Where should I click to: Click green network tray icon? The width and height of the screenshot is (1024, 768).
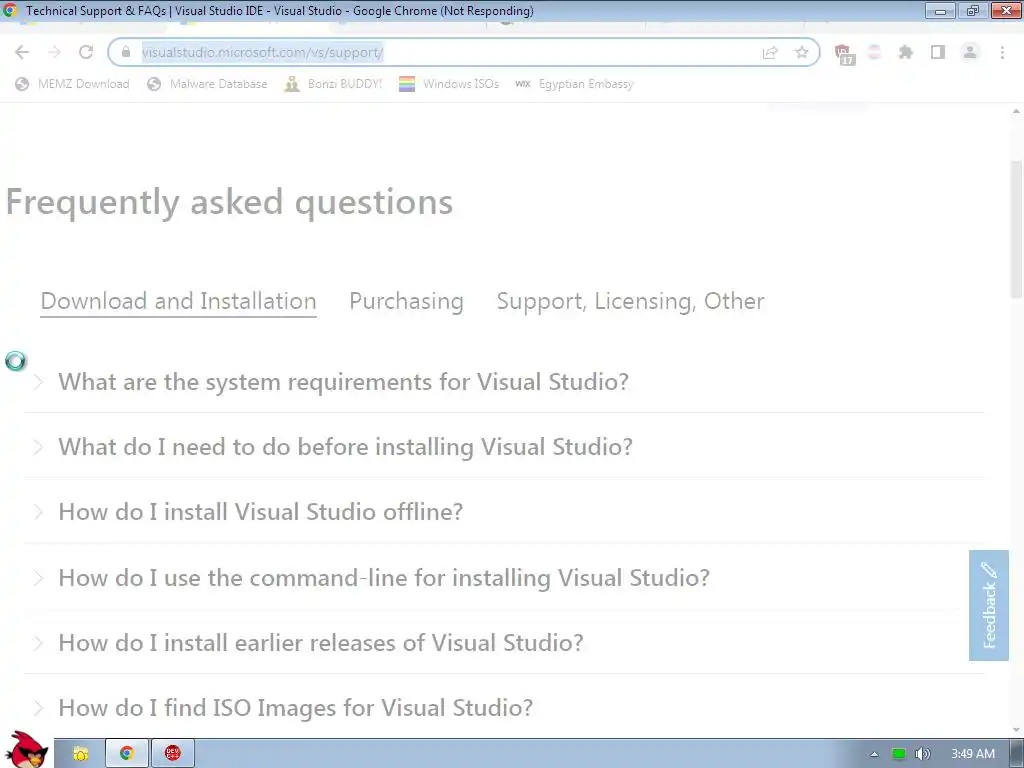pyautogui.click(x=899, y=754)
